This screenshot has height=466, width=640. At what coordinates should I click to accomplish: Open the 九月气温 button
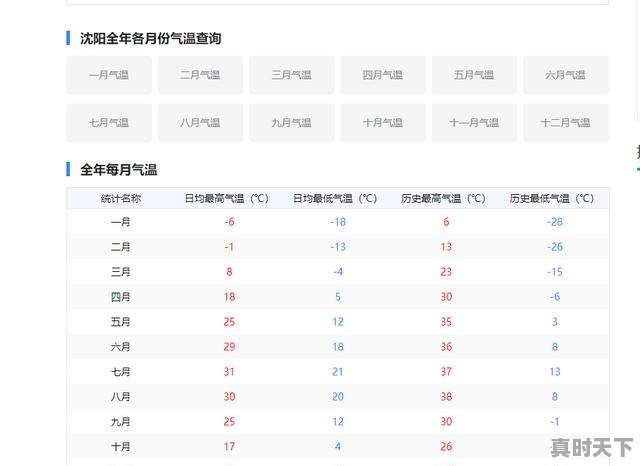pyautogui.click(x=292, y=123)
